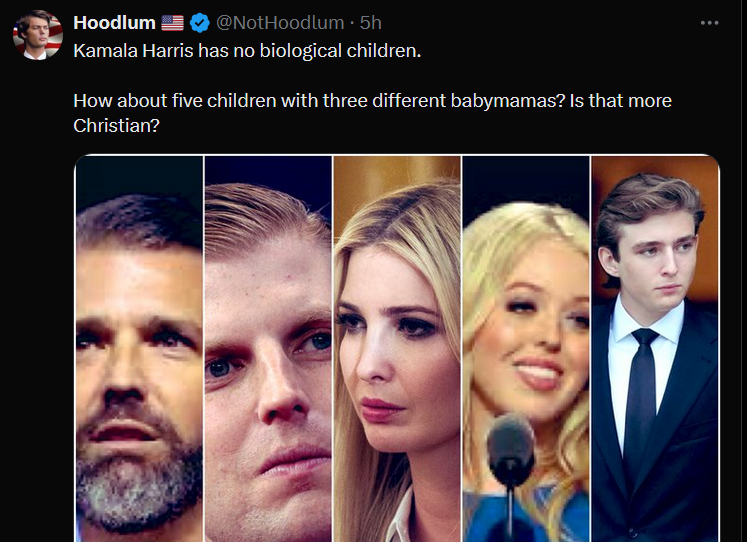Click the gray beard in the photo
The image size is (747, 542).
140,470
